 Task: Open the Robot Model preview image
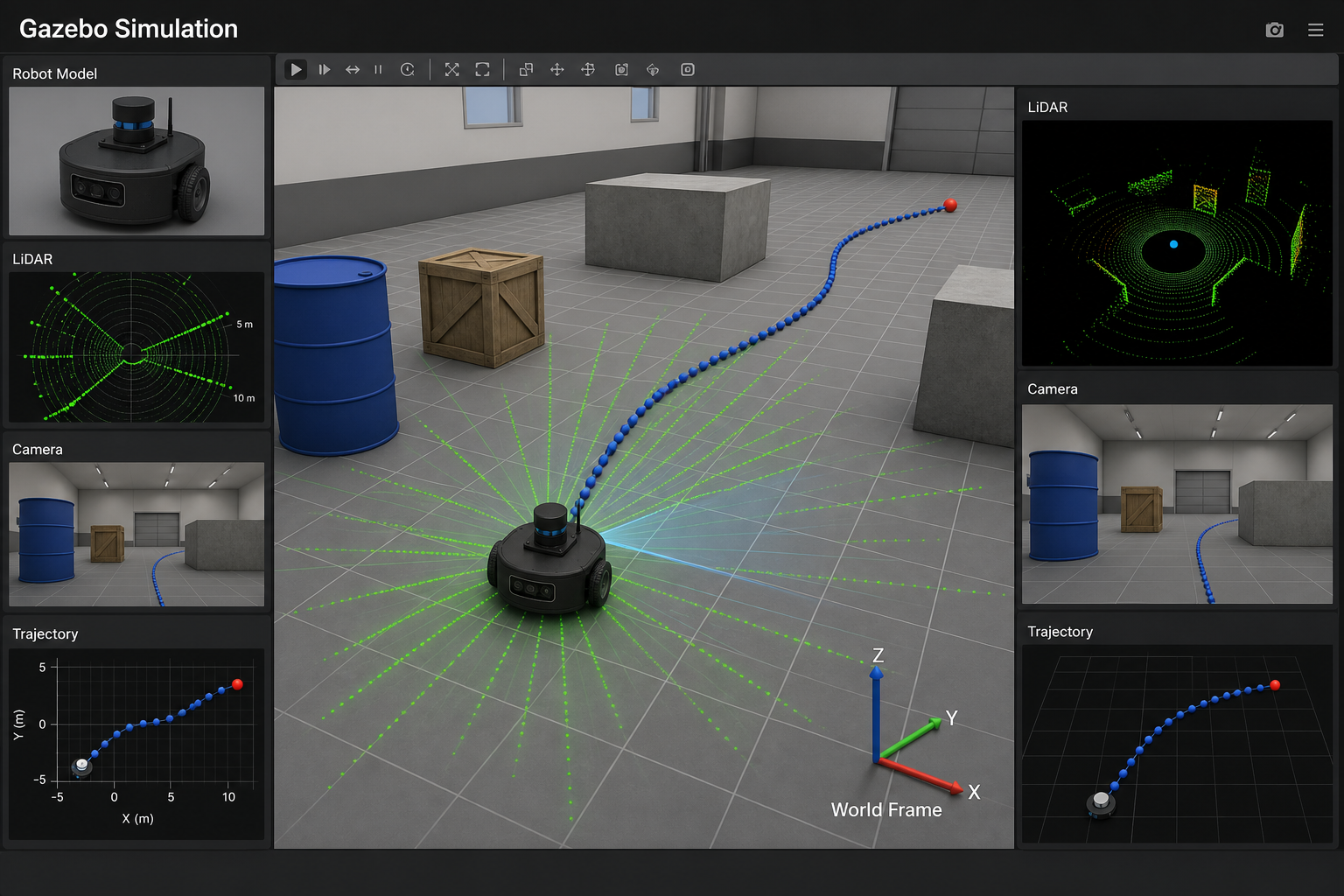[x=136, y=161]
